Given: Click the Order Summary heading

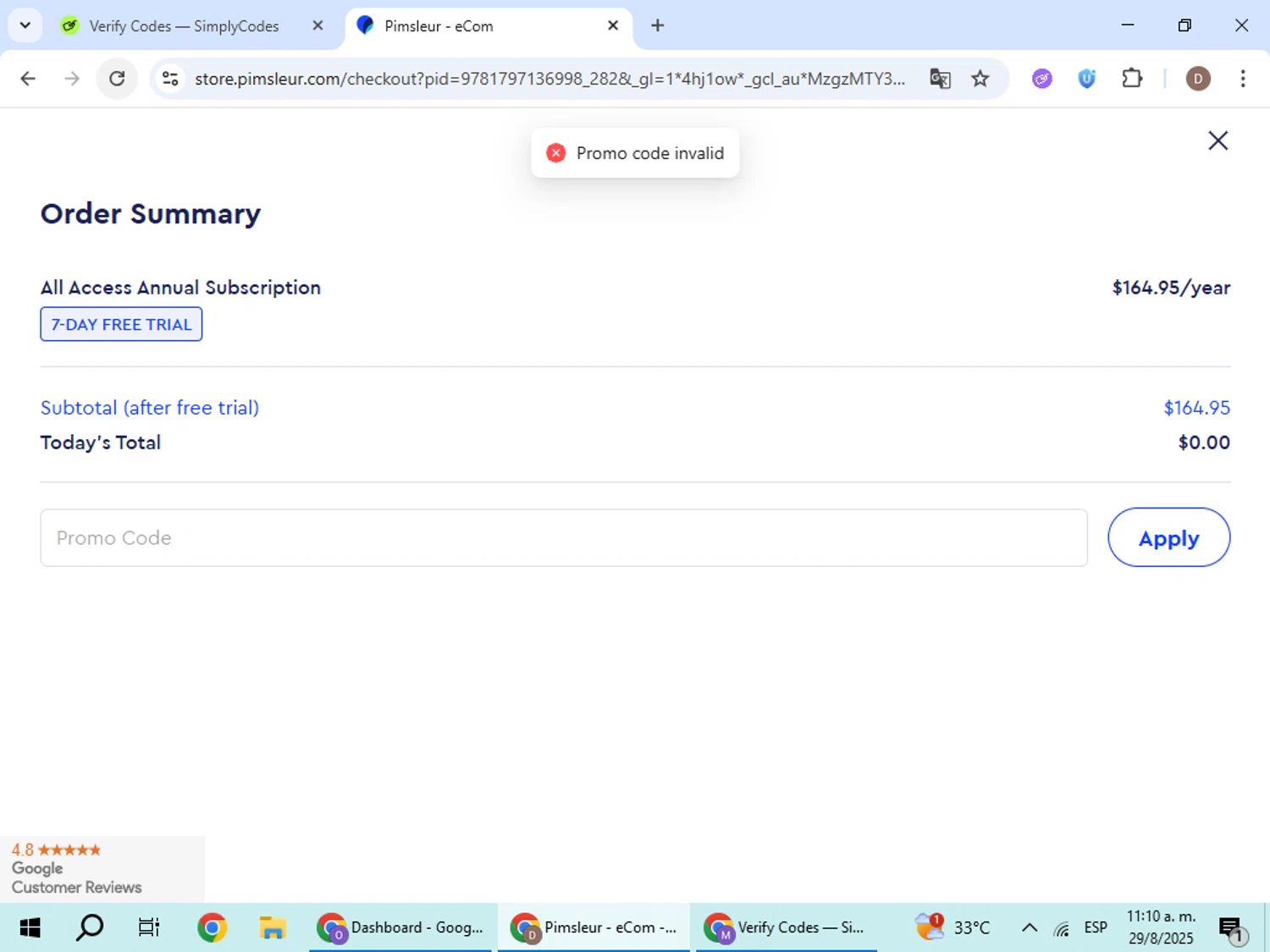Looking at the screenshot, I should click(151, 213).
